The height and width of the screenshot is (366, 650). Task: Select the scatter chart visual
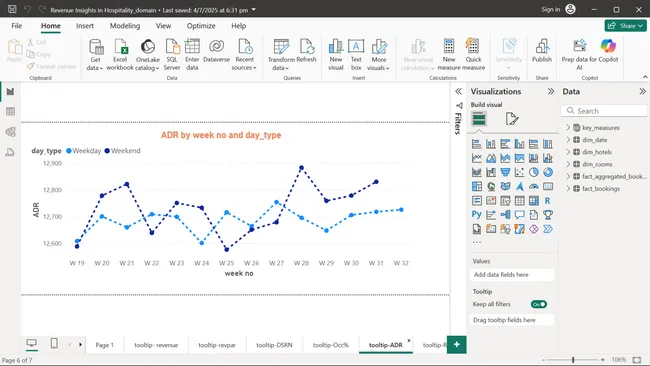519,172
